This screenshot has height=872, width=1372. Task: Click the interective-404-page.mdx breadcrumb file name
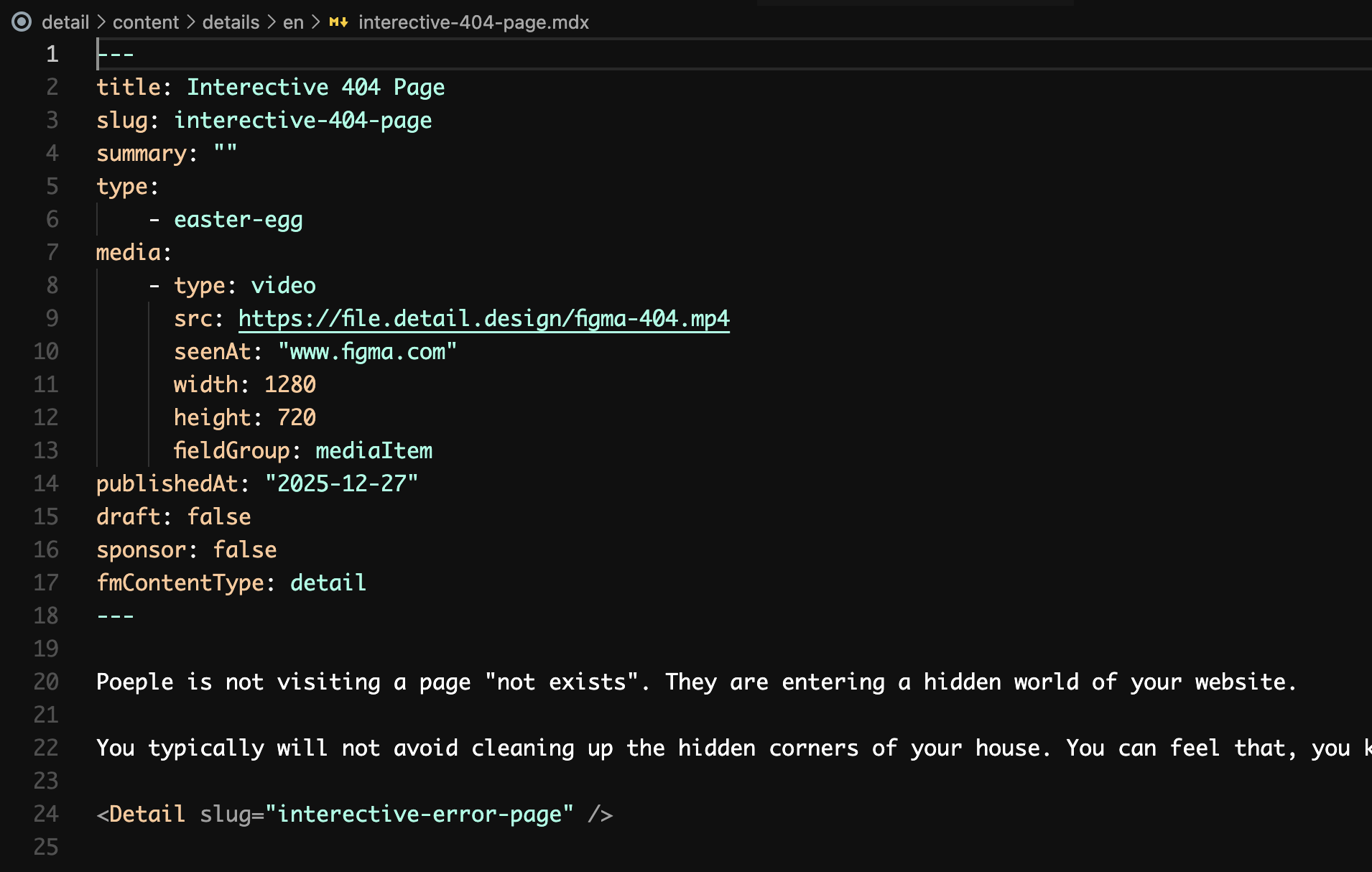point(473,22)
